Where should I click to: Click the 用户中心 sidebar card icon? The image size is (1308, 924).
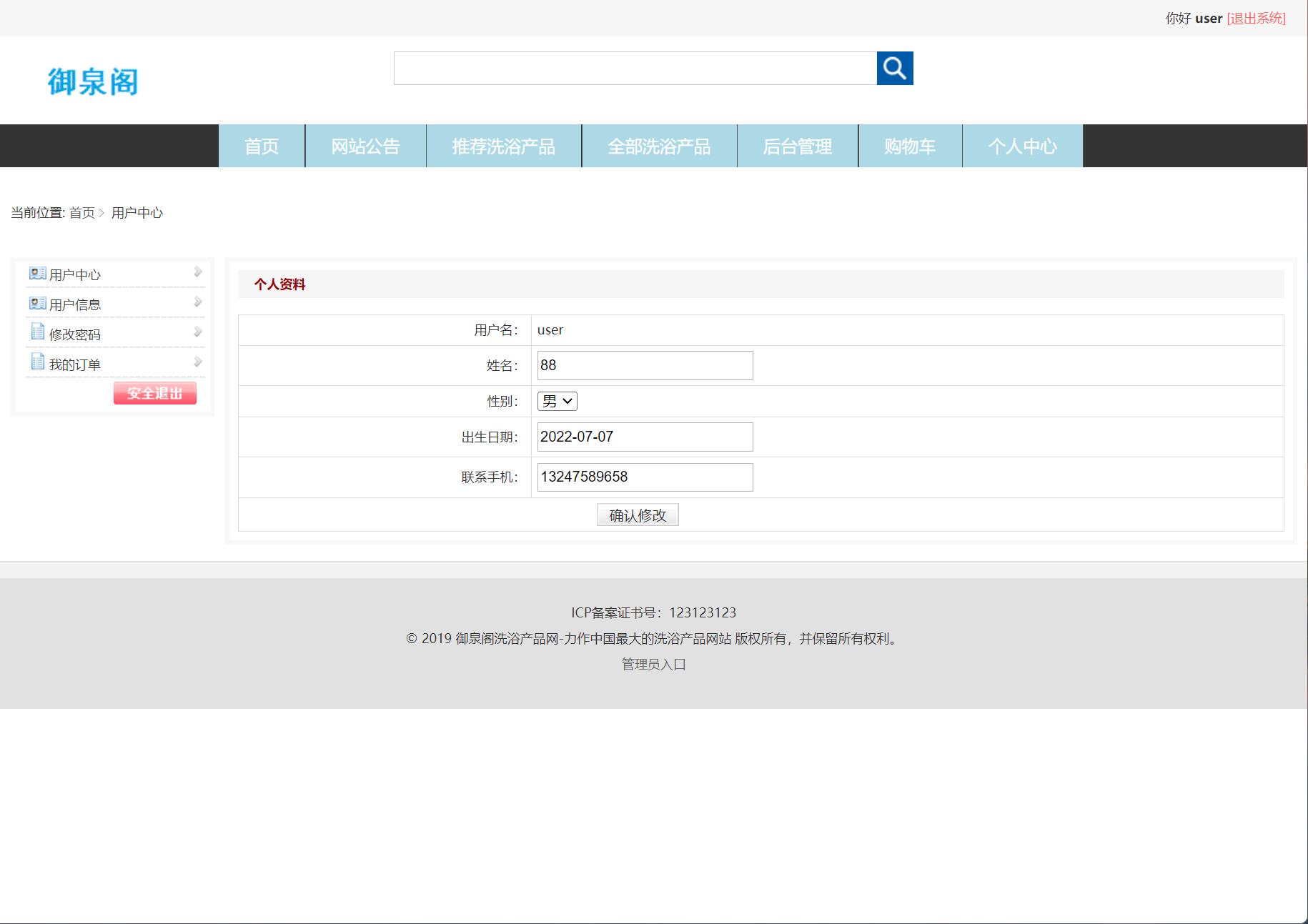[x=37, y=274]
